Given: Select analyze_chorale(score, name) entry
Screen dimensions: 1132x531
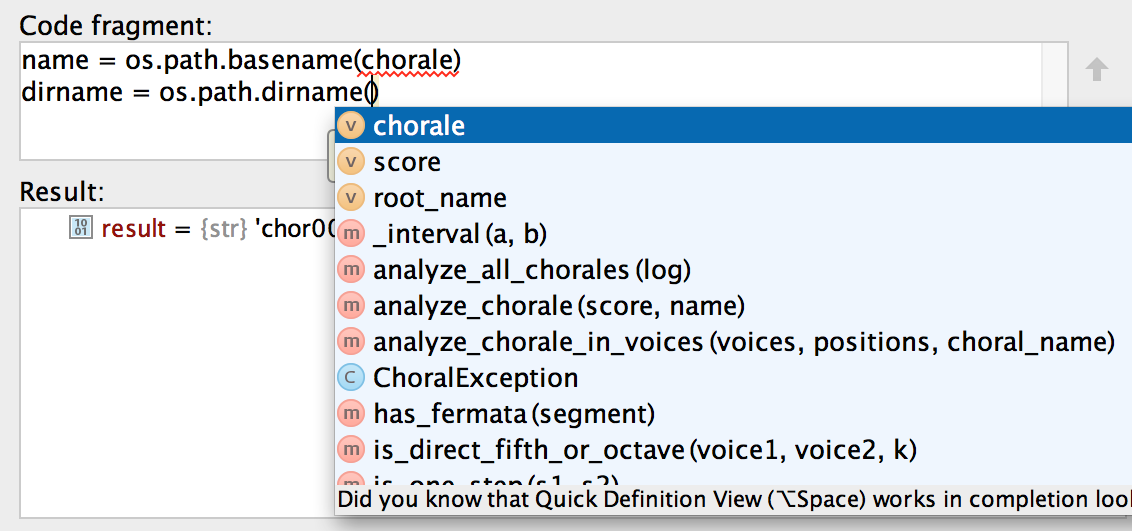Looking at the screenshot, I should pos(559,306).
